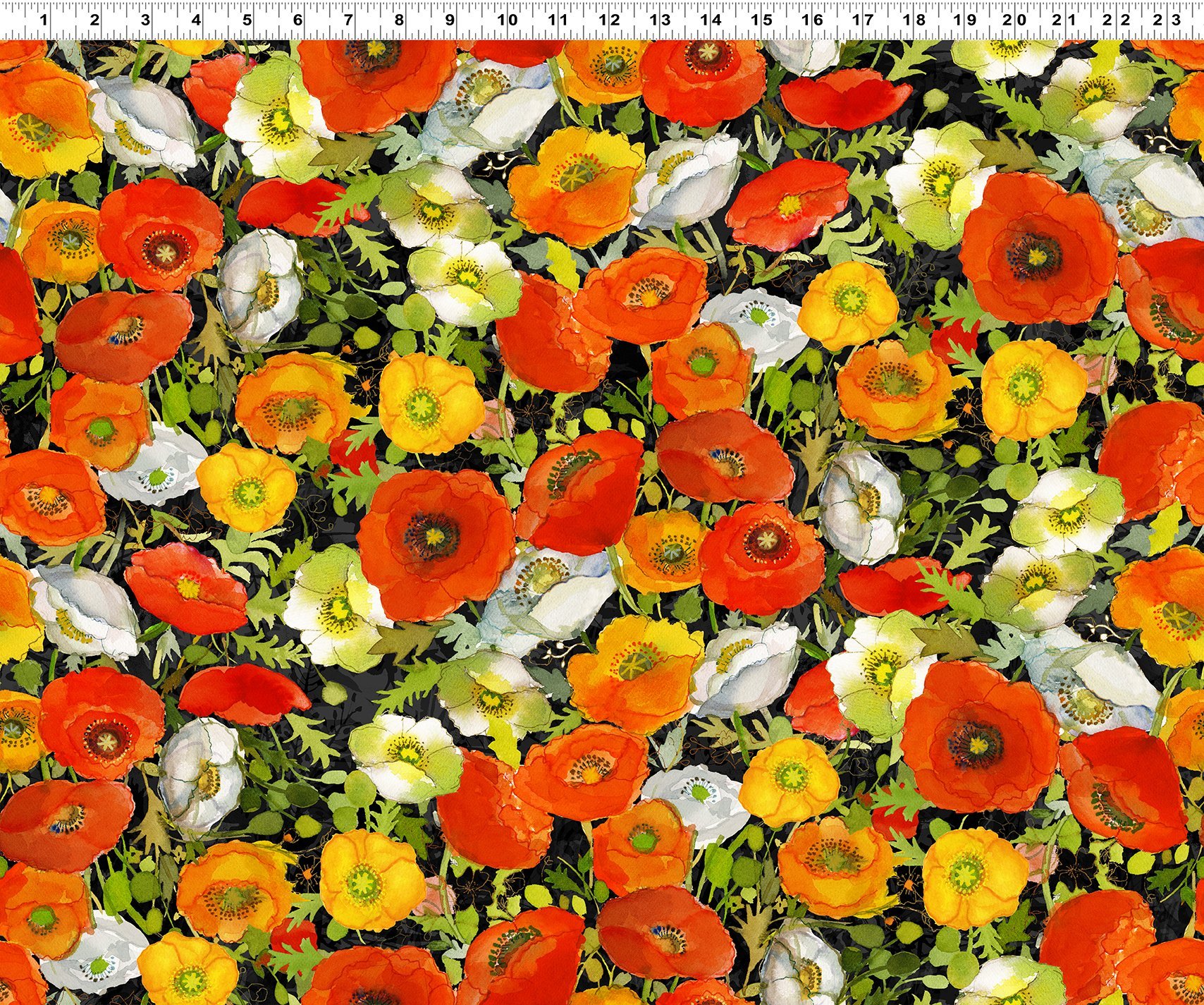The height and width of the screenshot is (1005, 1204).
Task: Select the 22 inch mark on ruler
Action: click(x=1121, y=21)
